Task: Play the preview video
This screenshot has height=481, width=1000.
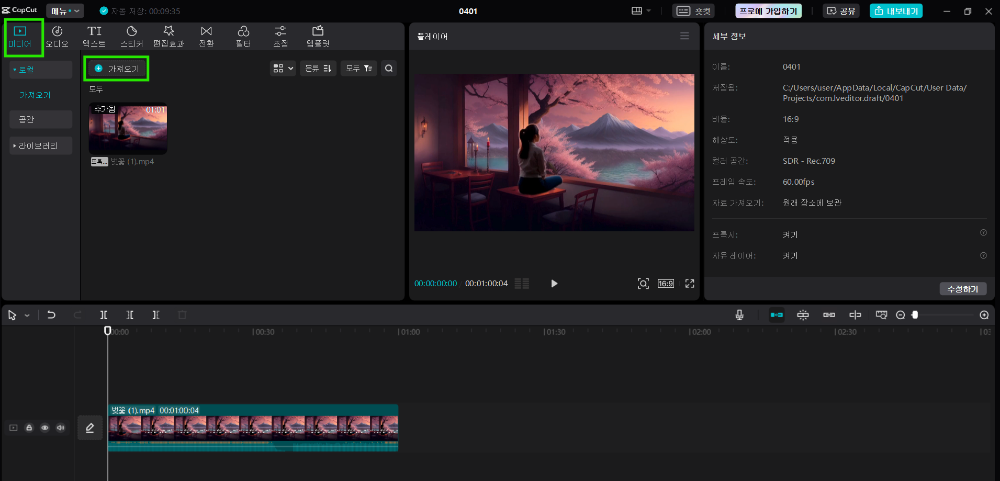Action: pyautogui.click(x=554, y=283)
